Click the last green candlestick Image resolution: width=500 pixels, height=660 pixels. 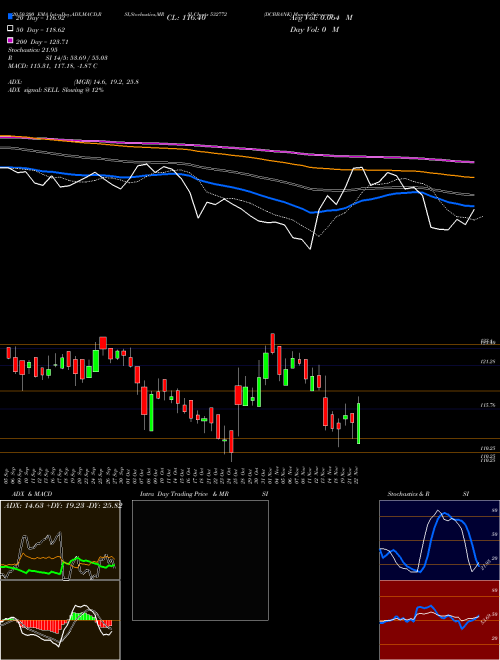(x=359, y=423)
